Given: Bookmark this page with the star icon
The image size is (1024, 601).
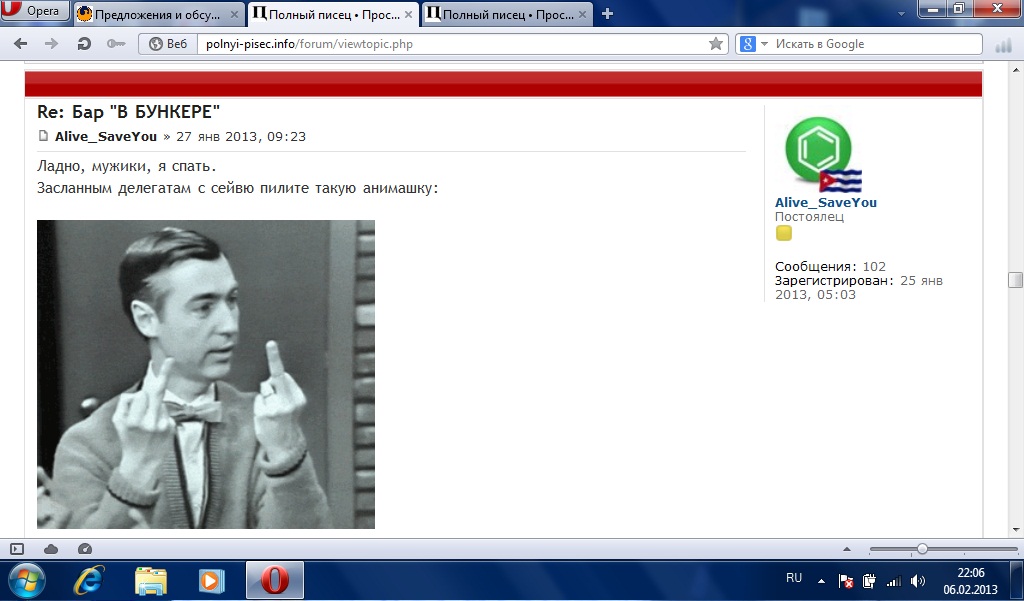Looking at the screenshot, I should tap(716, 44).
